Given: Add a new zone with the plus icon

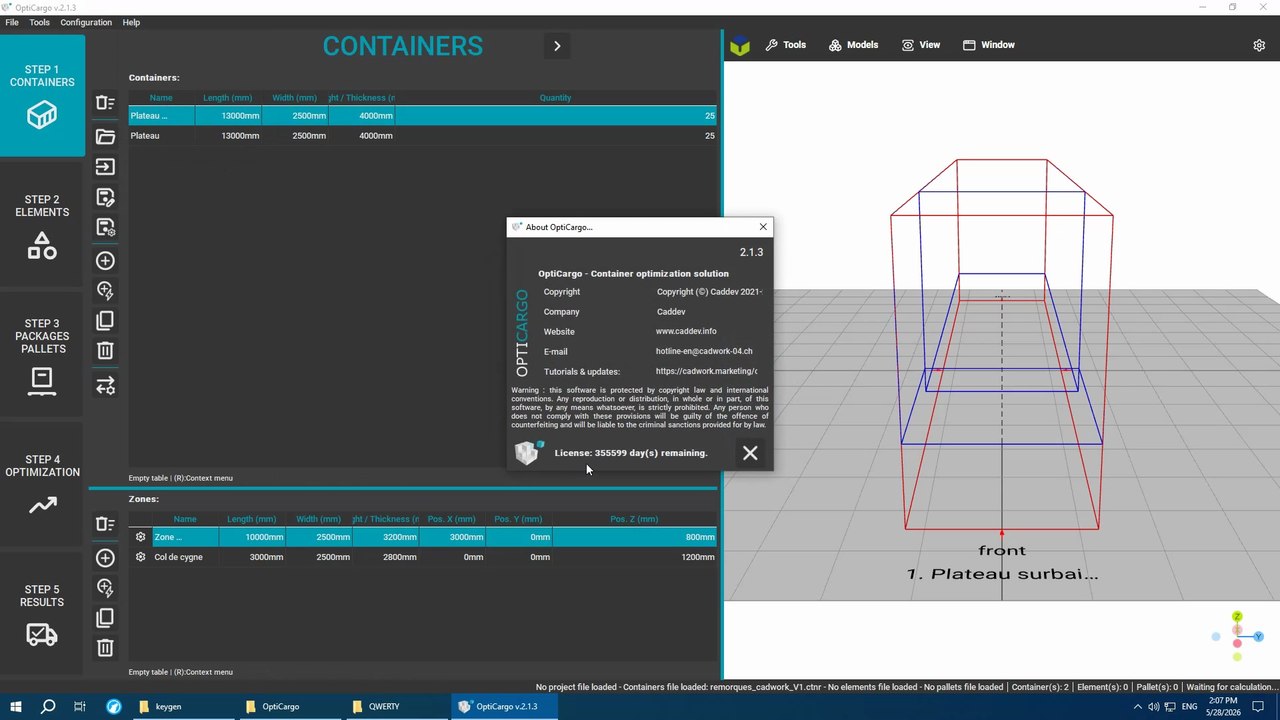Looking at the screenshot, I should click(x=105, y=557).
